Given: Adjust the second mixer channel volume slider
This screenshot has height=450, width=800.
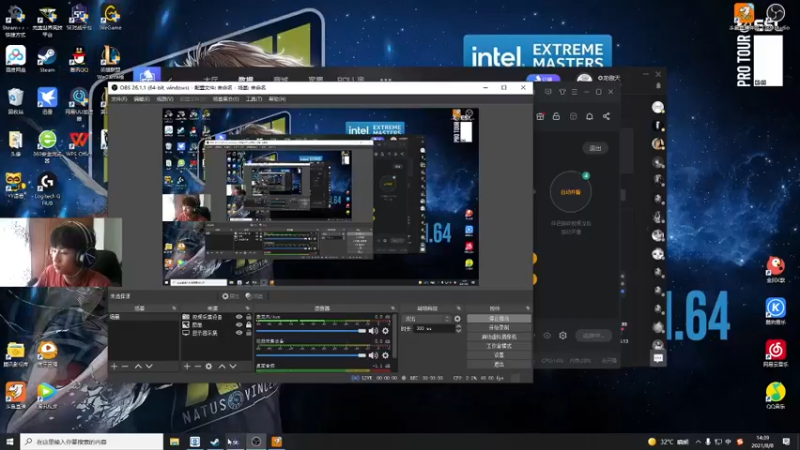Looking at the screenshot, I should click(x=311, y=355).
